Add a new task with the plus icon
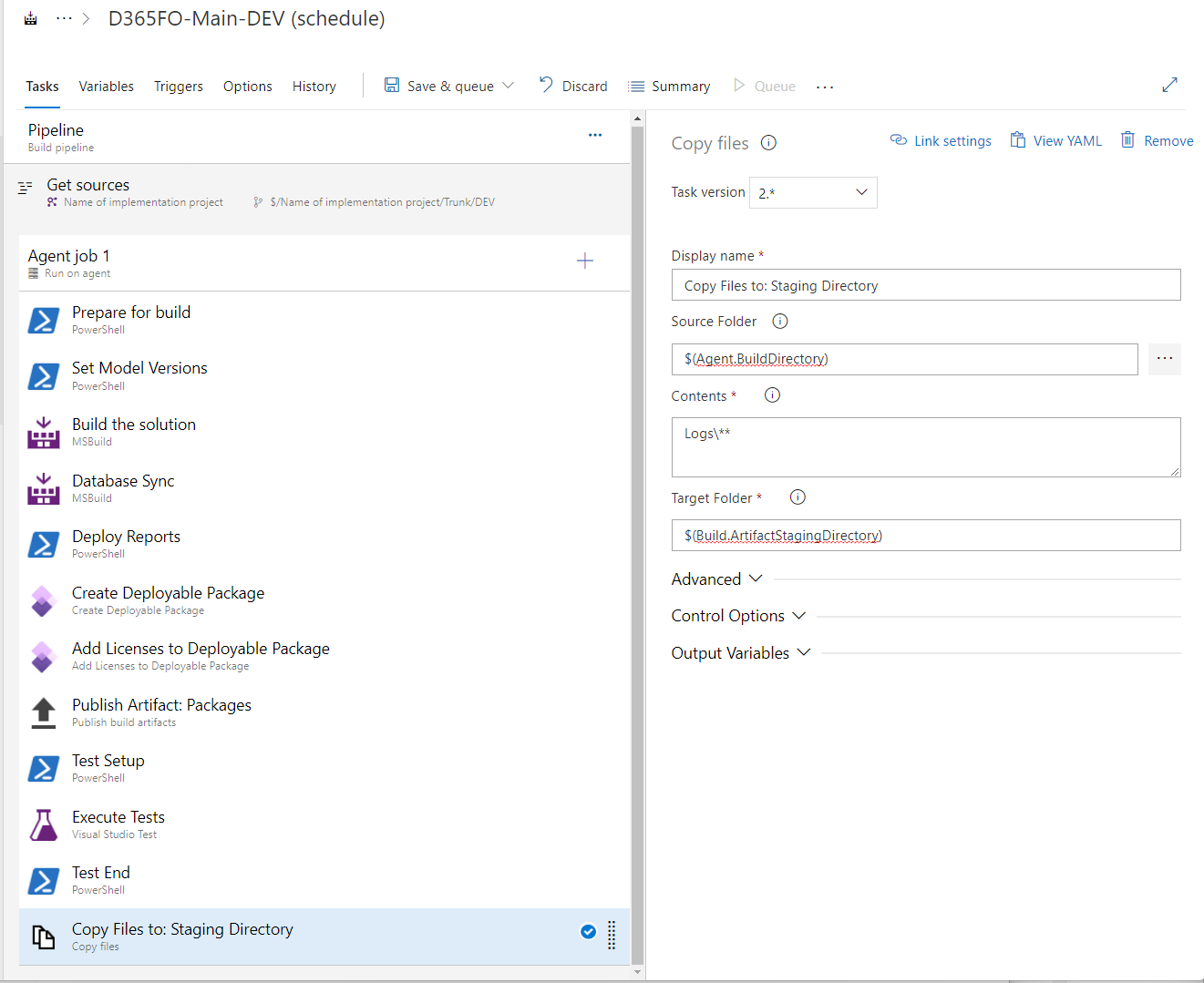Image resolution: width=1204 pixels, height=983 pixels. coord(584,261)
